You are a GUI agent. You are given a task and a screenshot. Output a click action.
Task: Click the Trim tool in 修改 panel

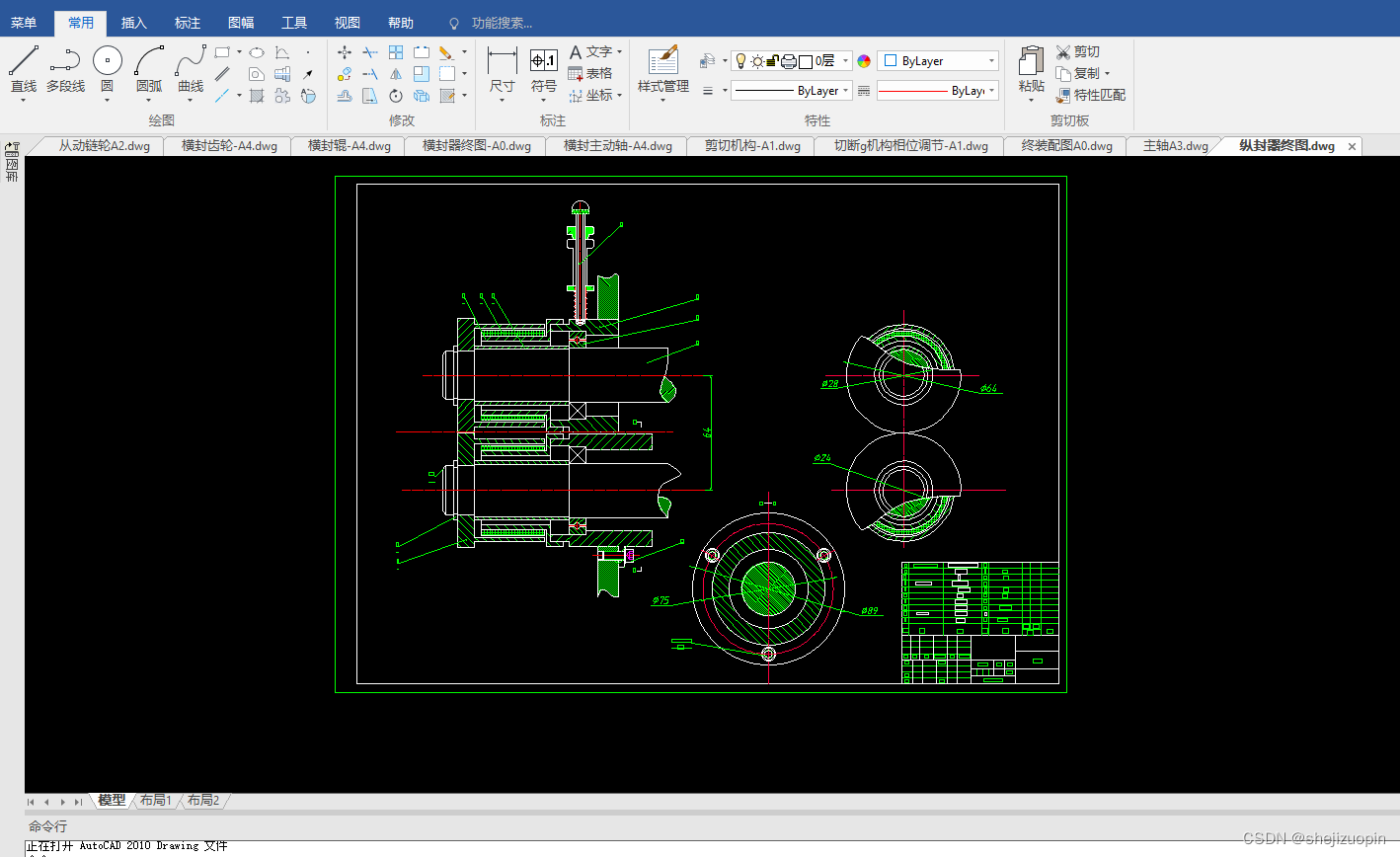[x=370, y=52]
